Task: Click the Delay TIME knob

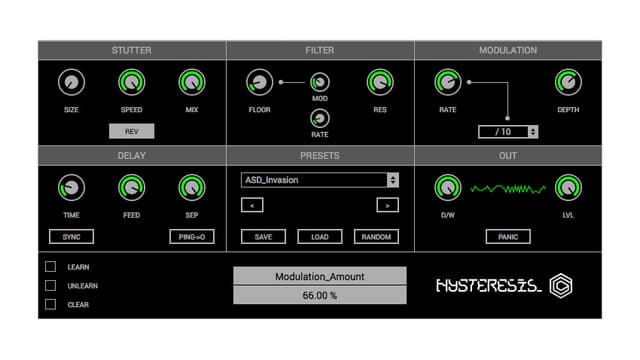Action: point(71,188)
